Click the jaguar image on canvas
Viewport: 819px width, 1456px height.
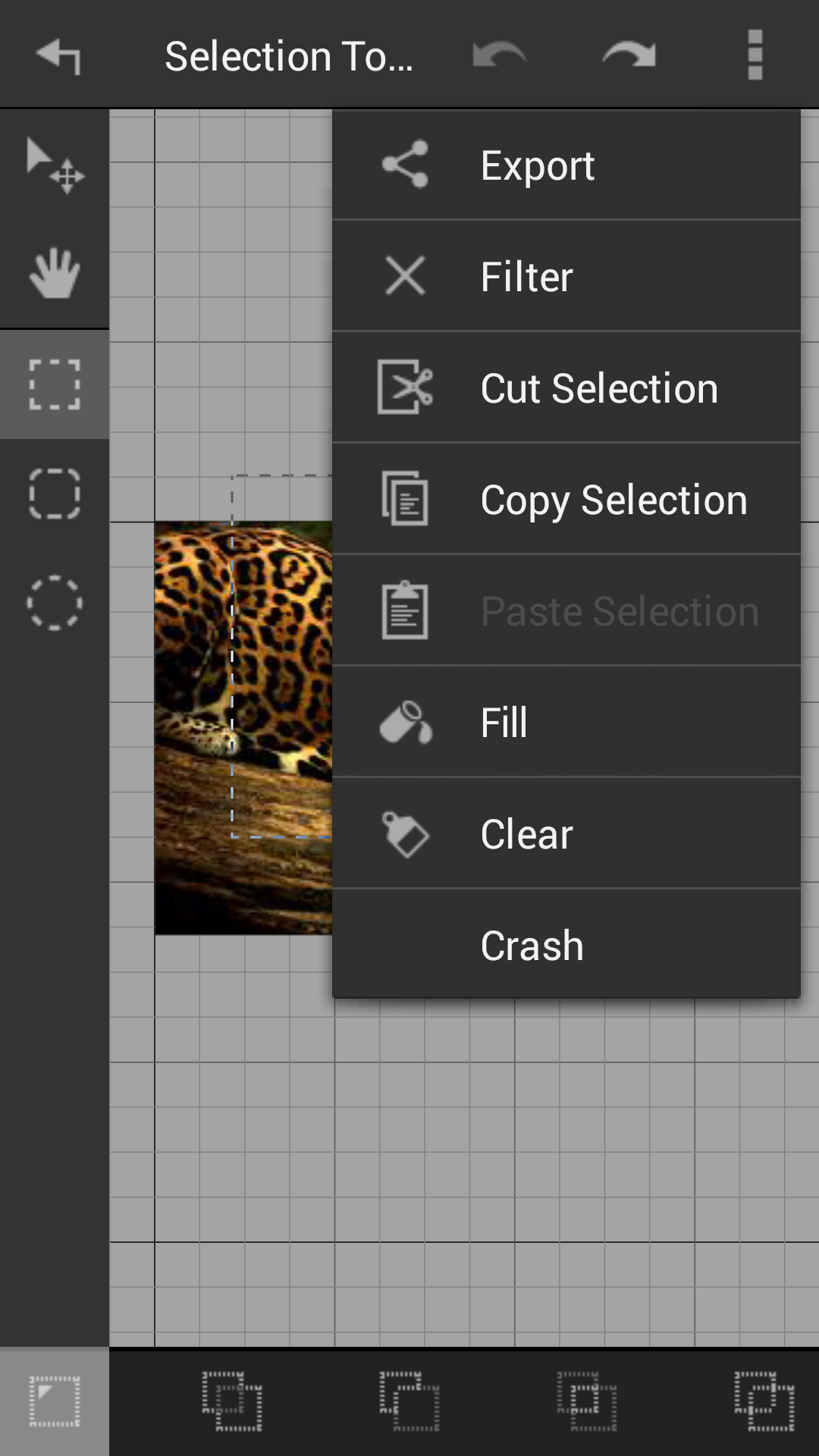pyautogui.click(x=243, y=727)
